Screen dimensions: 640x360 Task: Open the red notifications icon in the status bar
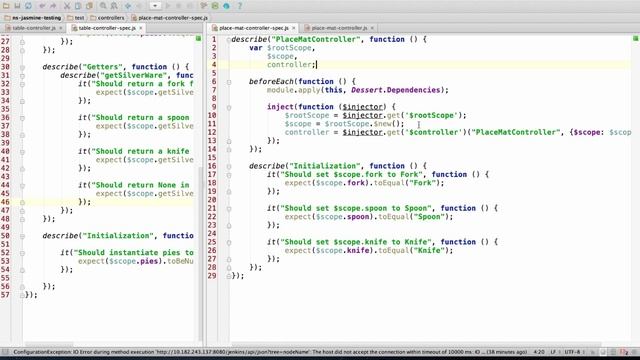pos(624,352)
